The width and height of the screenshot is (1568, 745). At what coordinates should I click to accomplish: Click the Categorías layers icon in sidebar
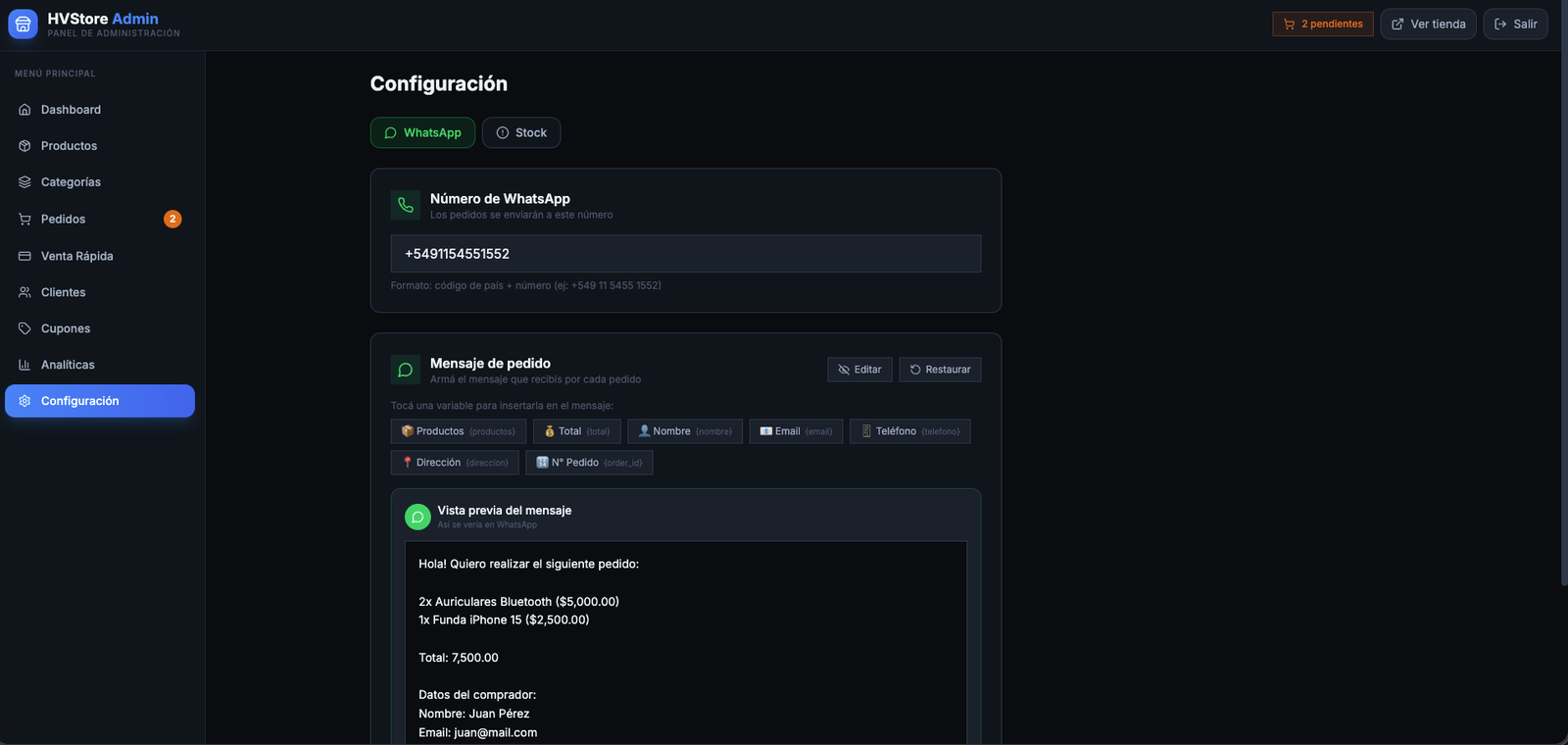(x=24, y=182)
